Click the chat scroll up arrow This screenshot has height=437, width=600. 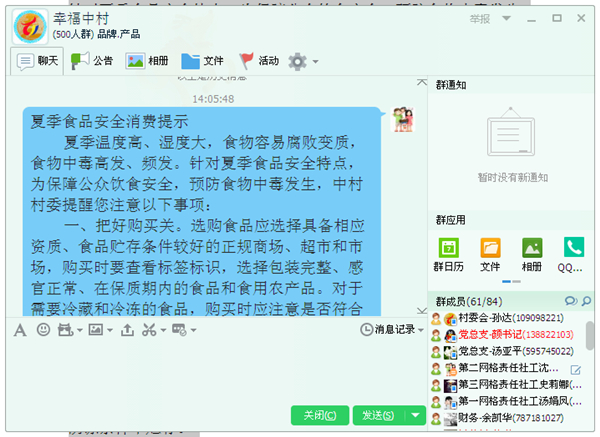pyautogui.click(x=422, y=82)
